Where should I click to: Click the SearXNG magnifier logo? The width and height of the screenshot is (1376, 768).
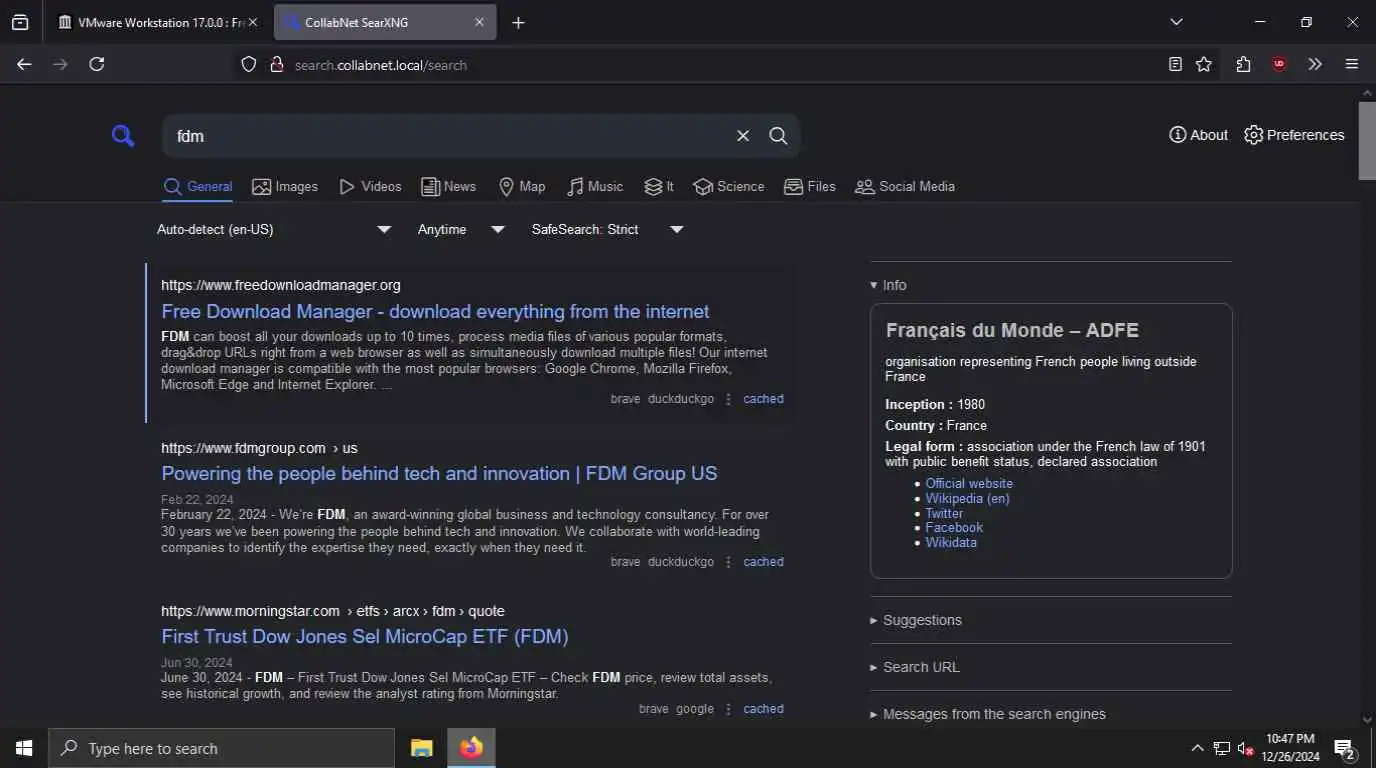pos(123,136)
